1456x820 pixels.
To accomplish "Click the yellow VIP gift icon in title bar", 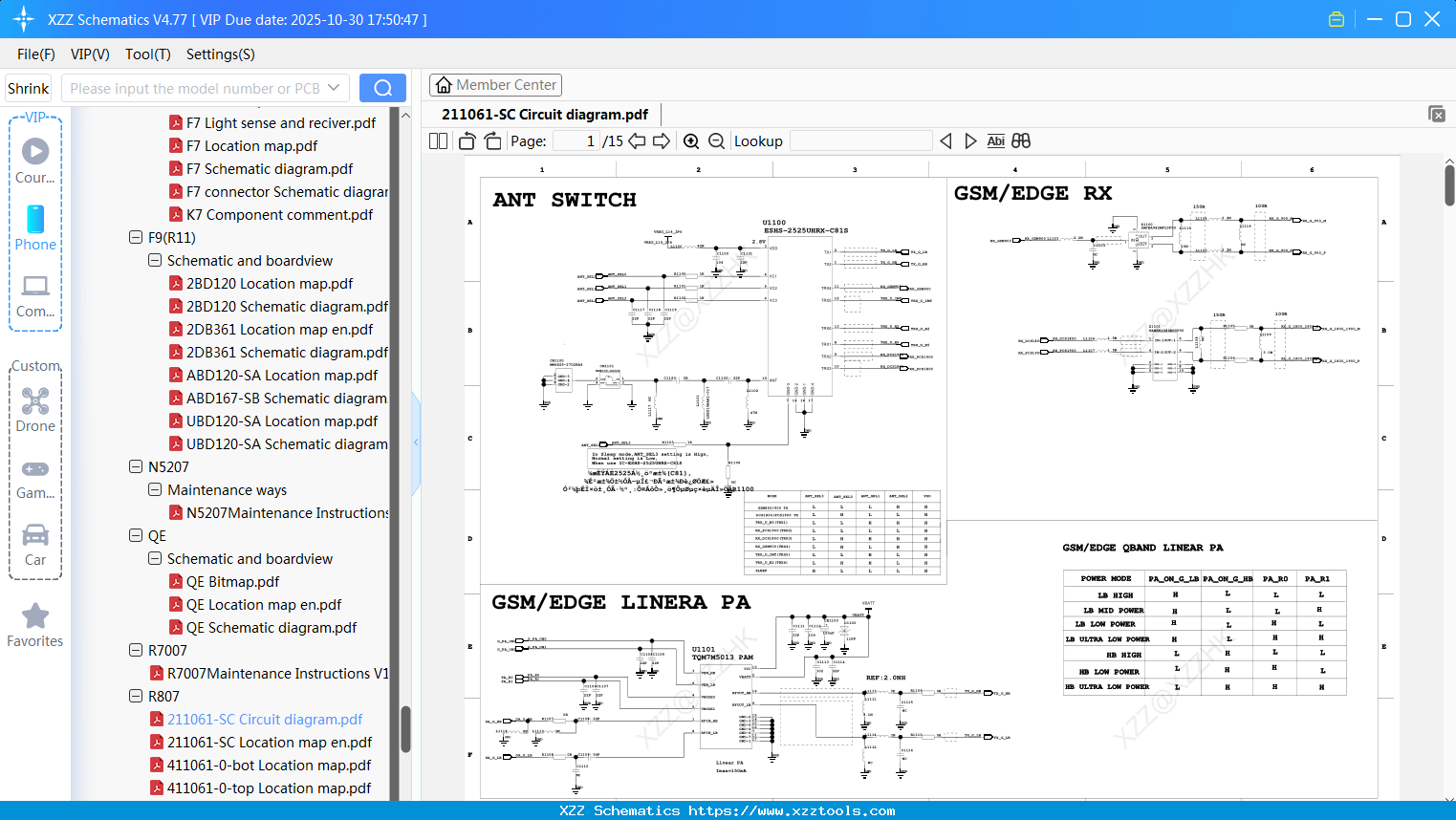I will pos(1336,19).
